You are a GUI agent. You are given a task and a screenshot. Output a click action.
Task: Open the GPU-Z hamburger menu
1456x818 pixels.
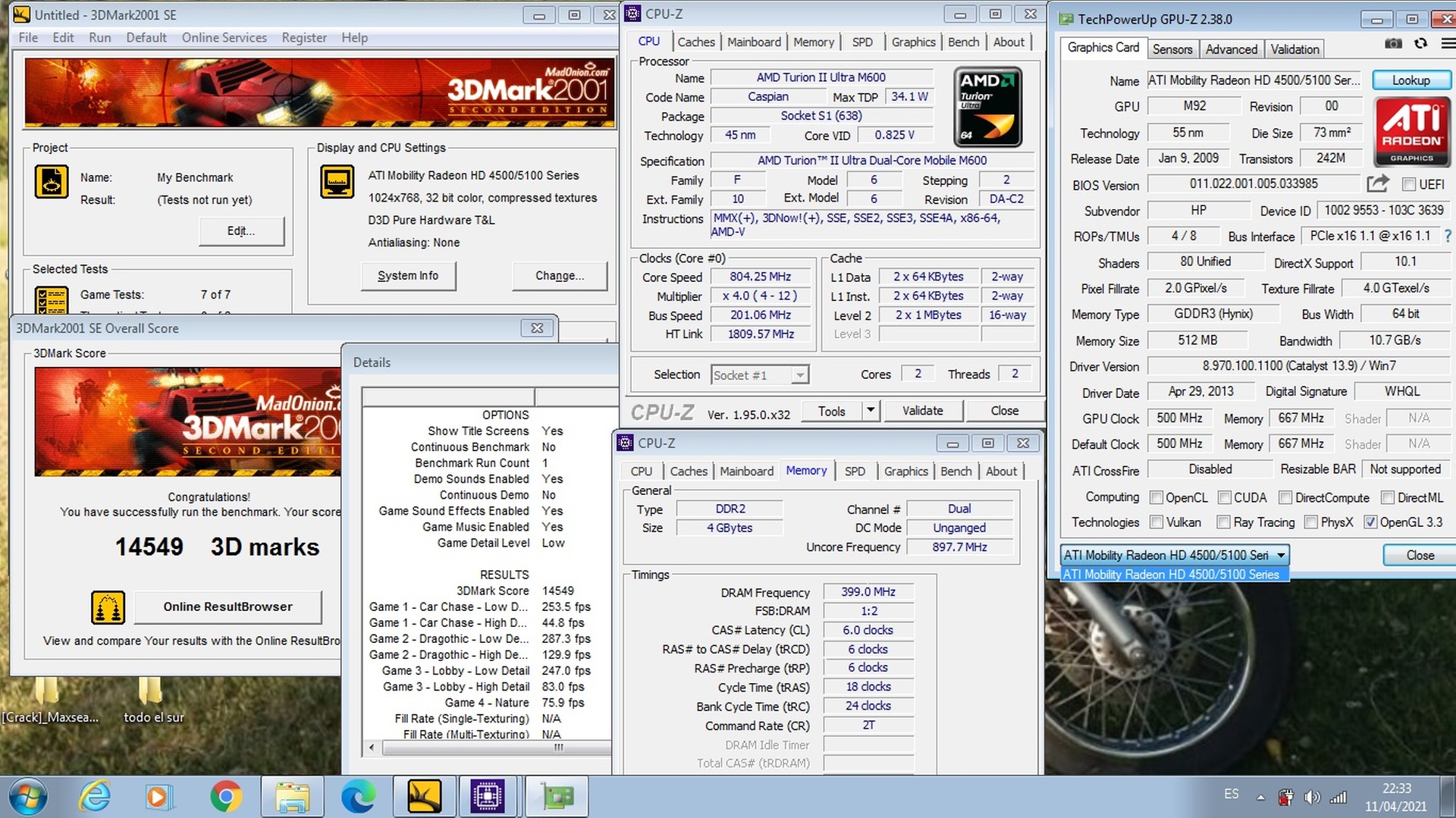coord(1448,44)
